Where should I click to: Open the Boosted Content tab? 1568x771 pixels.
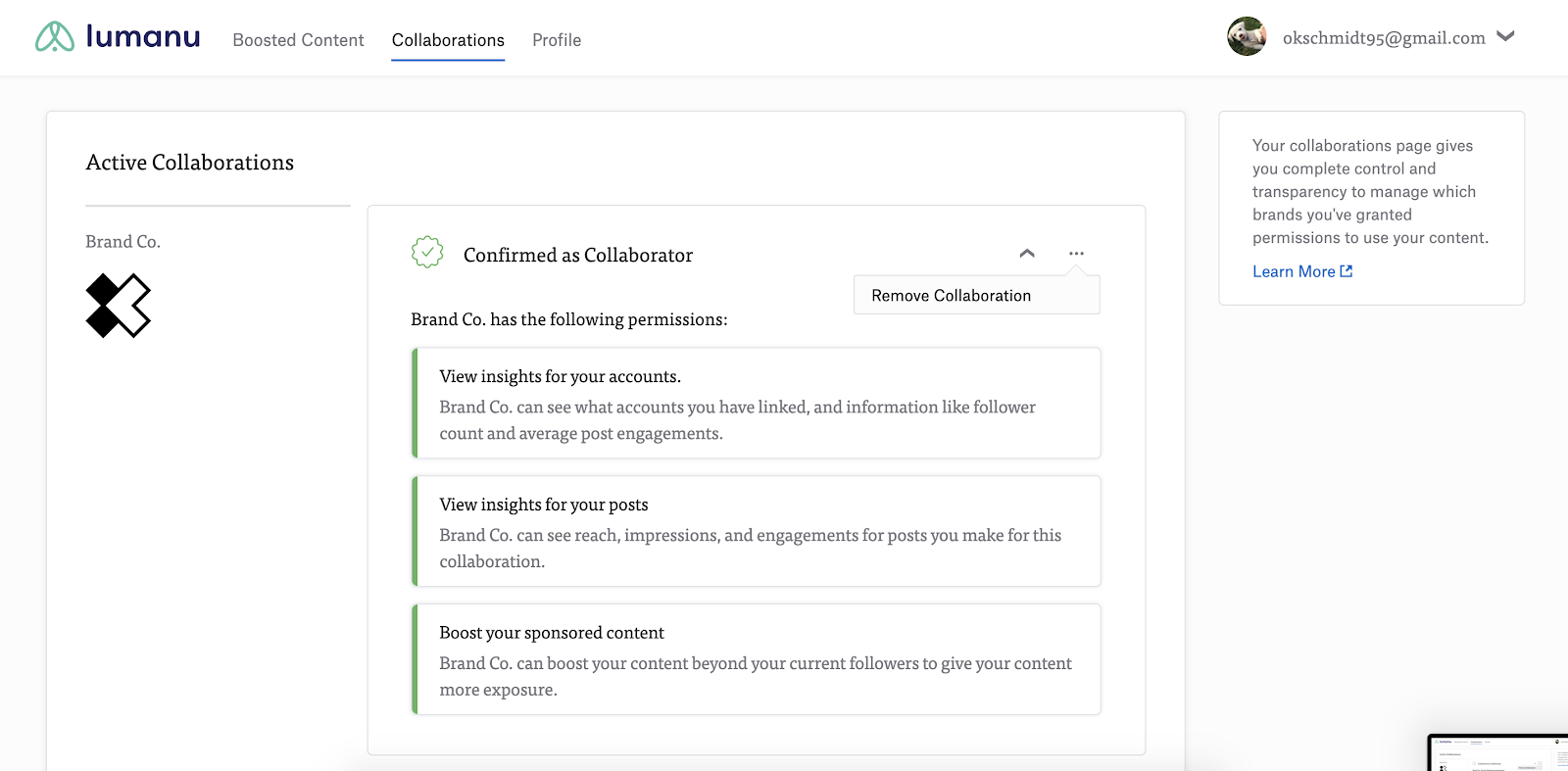tap(298, 40)
